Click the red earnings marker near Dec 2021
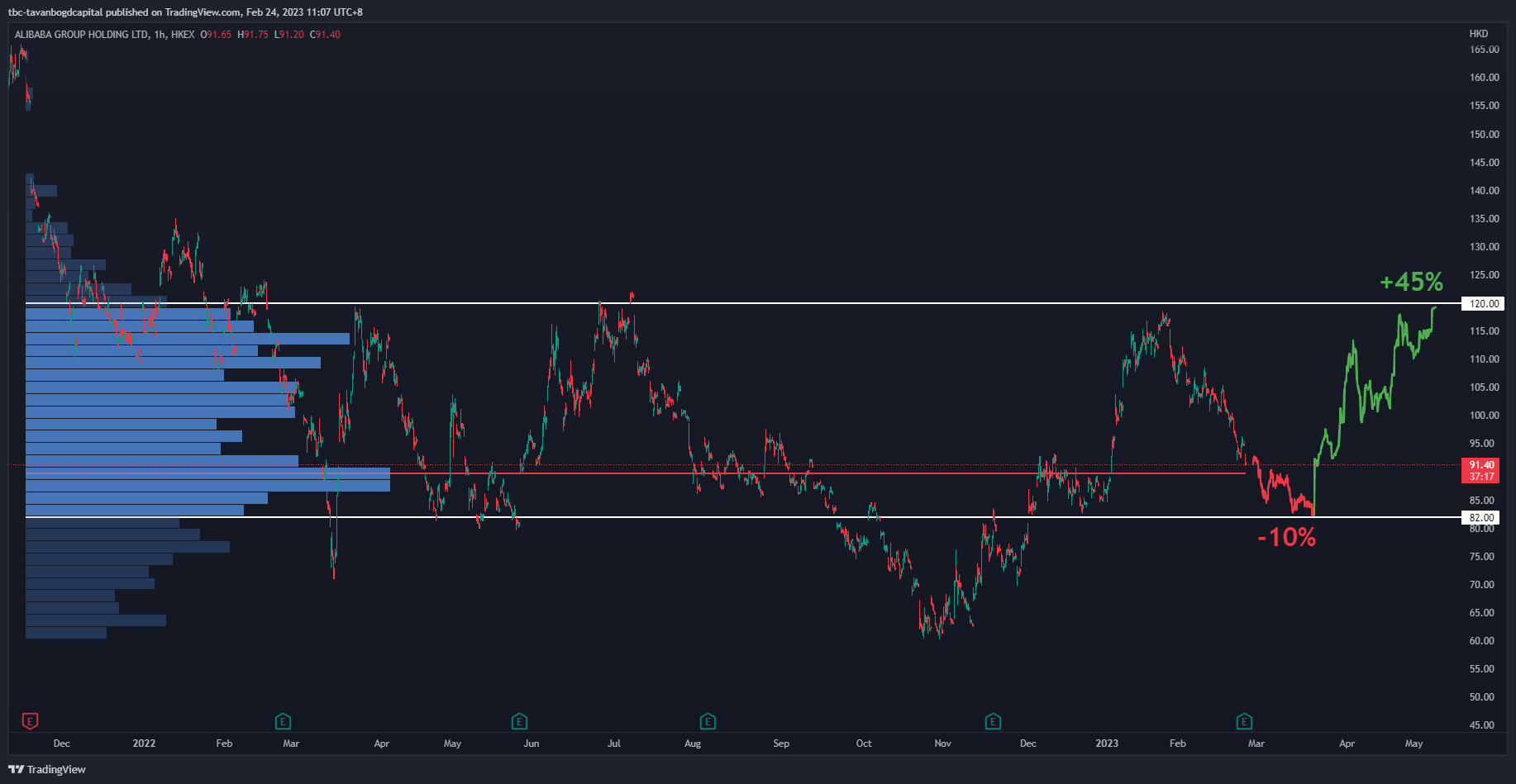 click(30, 721)
